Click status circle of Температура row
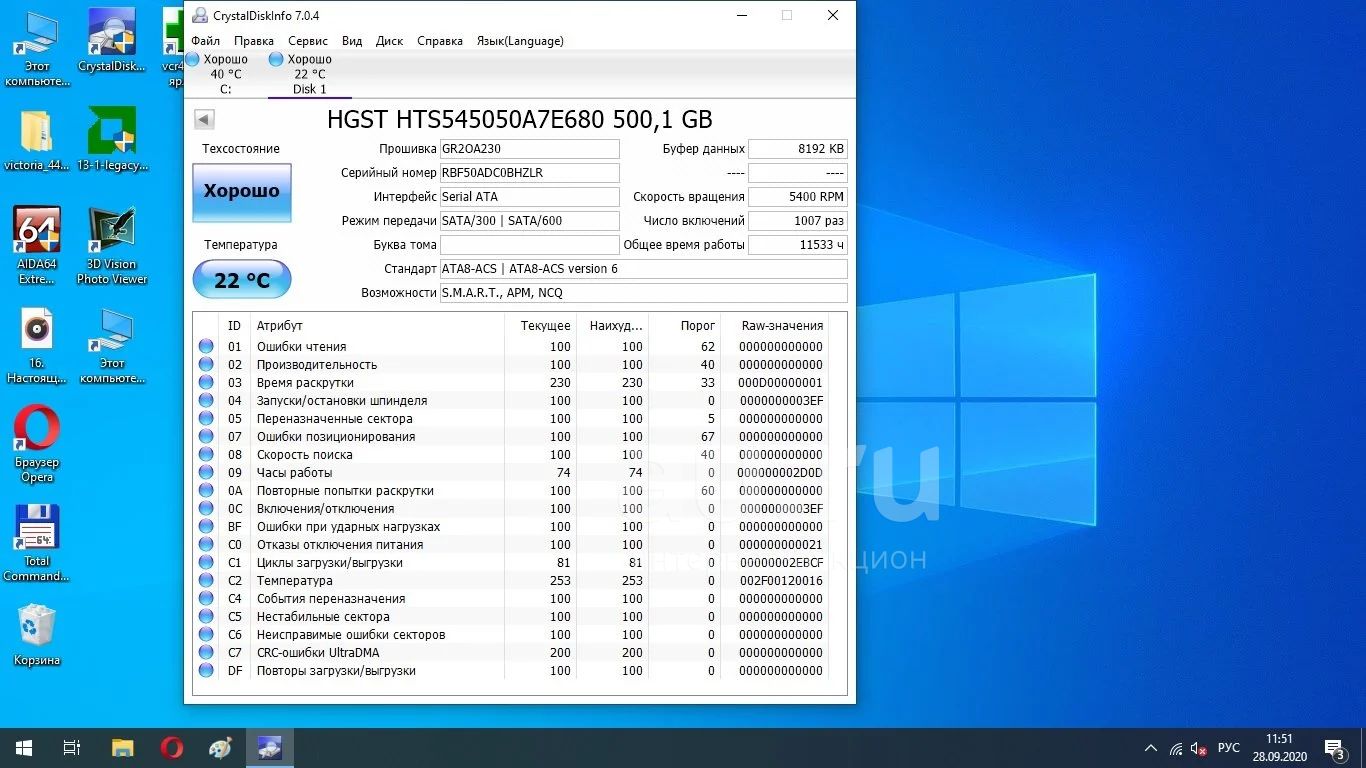The height and width of the screenshot is (768, 1366). click(x=206, y=581)
